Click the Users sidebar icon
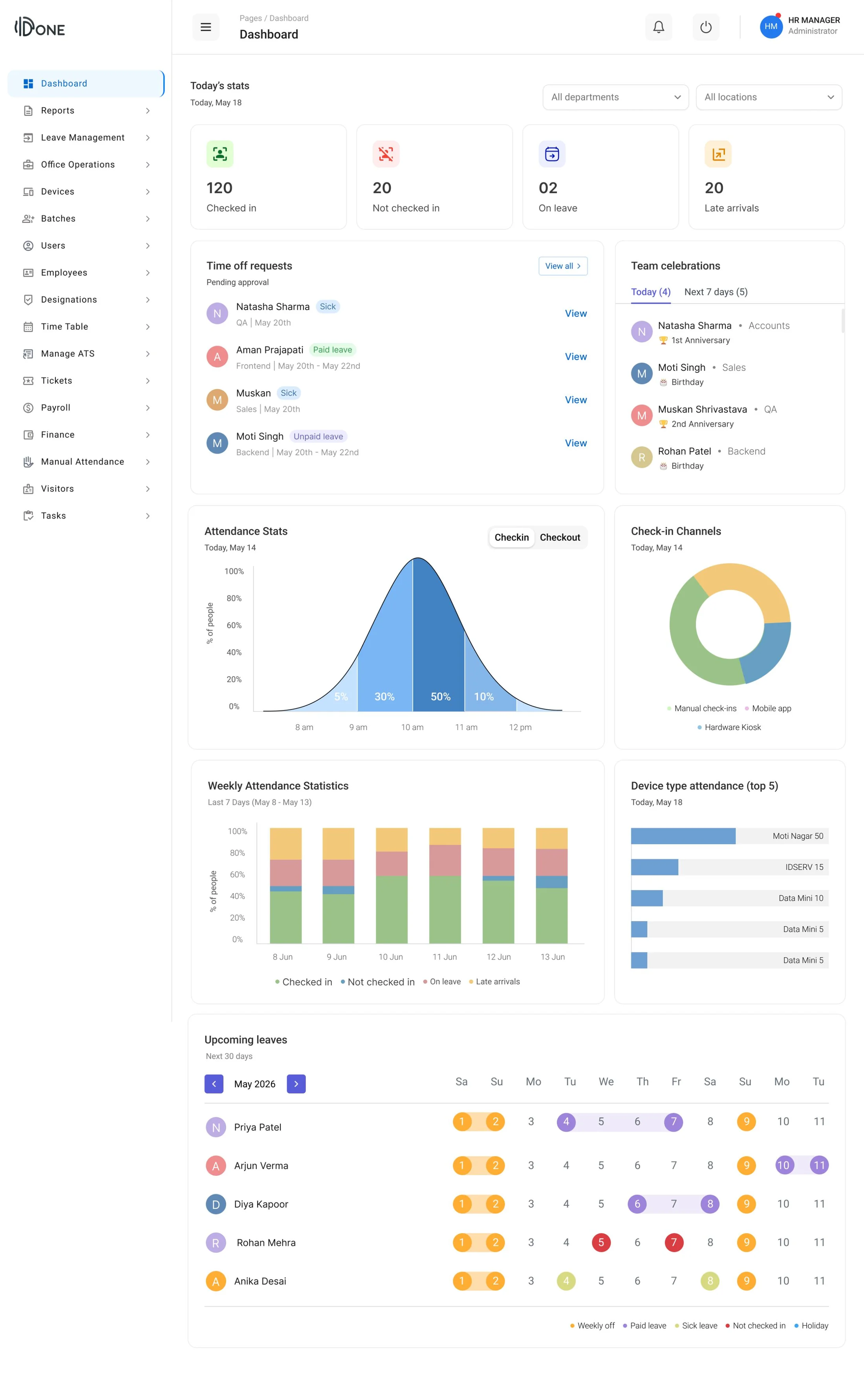The height and width of the screenshot is (1400, 864). coord(28,246)
